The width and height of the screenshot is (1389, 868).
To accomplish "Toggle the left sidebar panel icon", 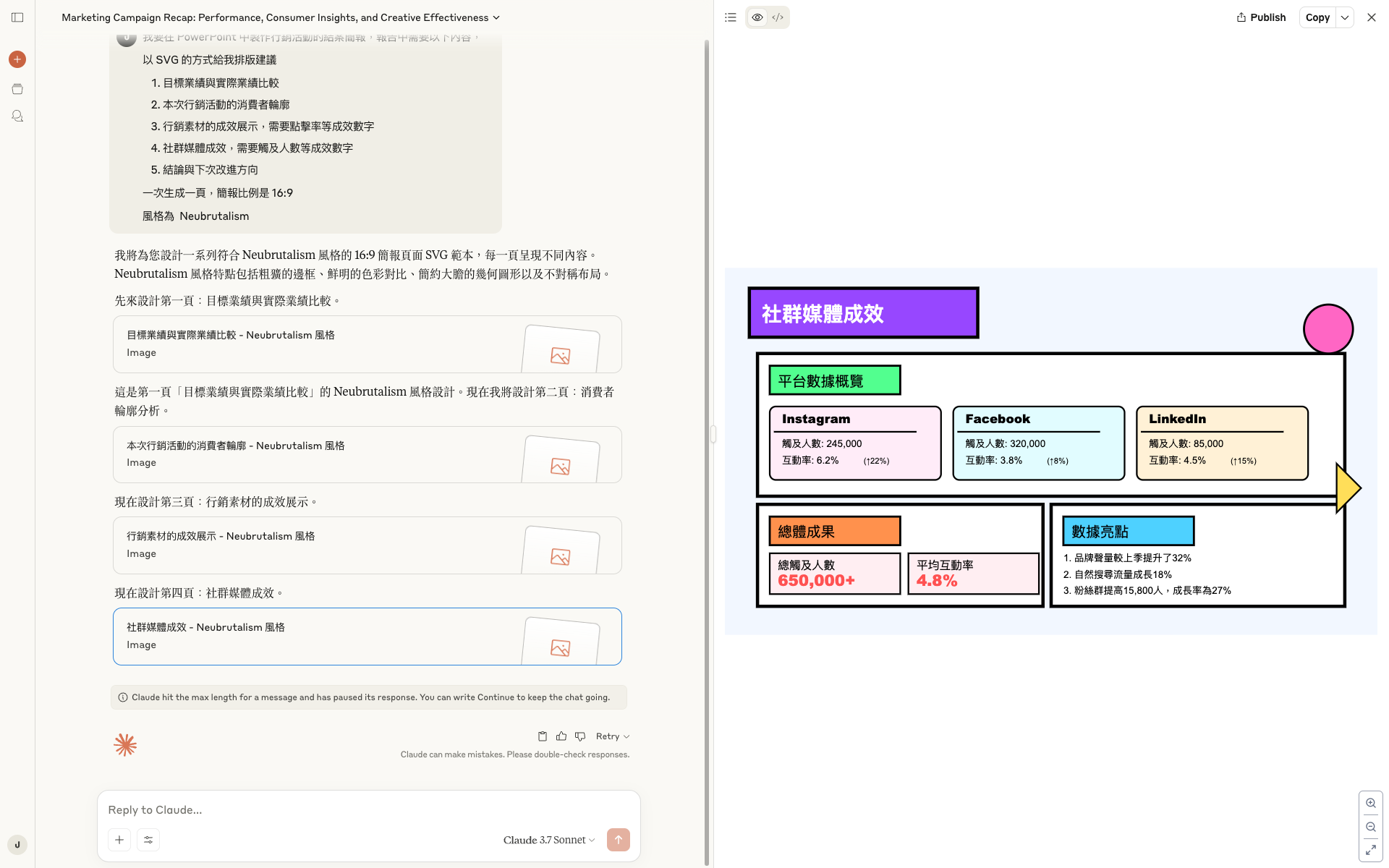I will pos(17,17).
